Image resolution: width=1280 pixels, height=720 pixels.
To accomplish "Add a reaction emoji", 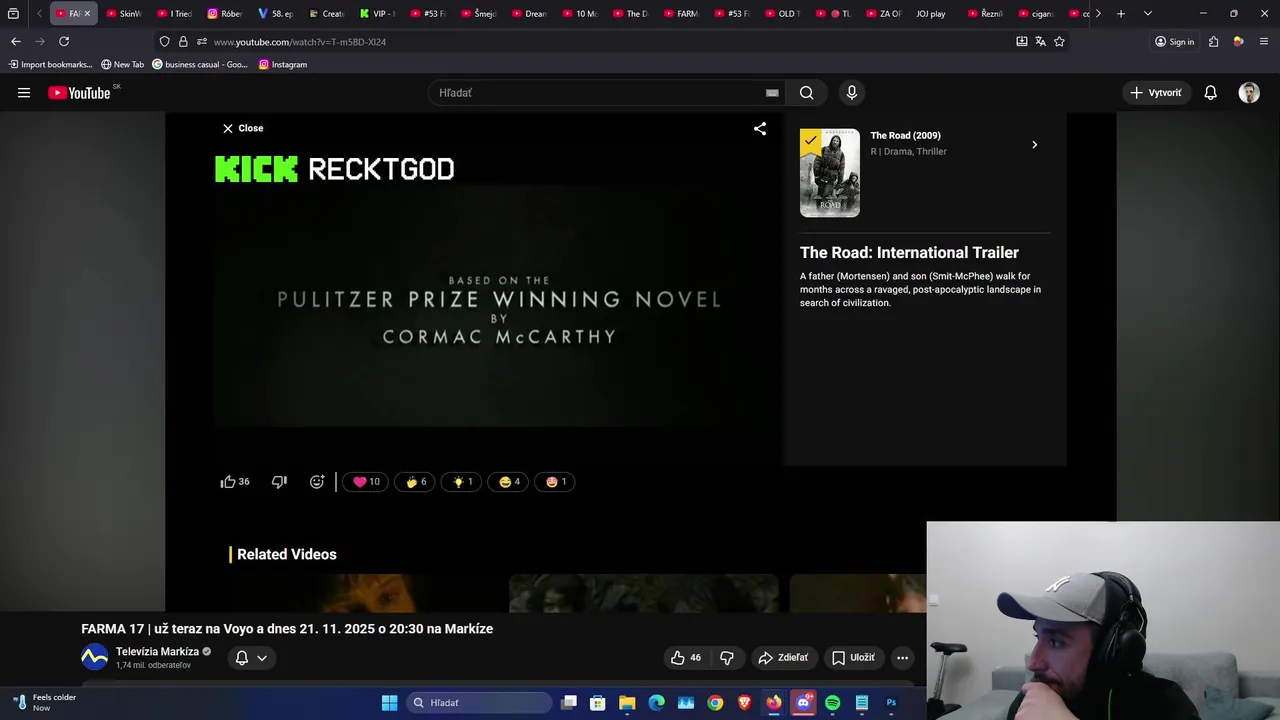I will 317,482.
